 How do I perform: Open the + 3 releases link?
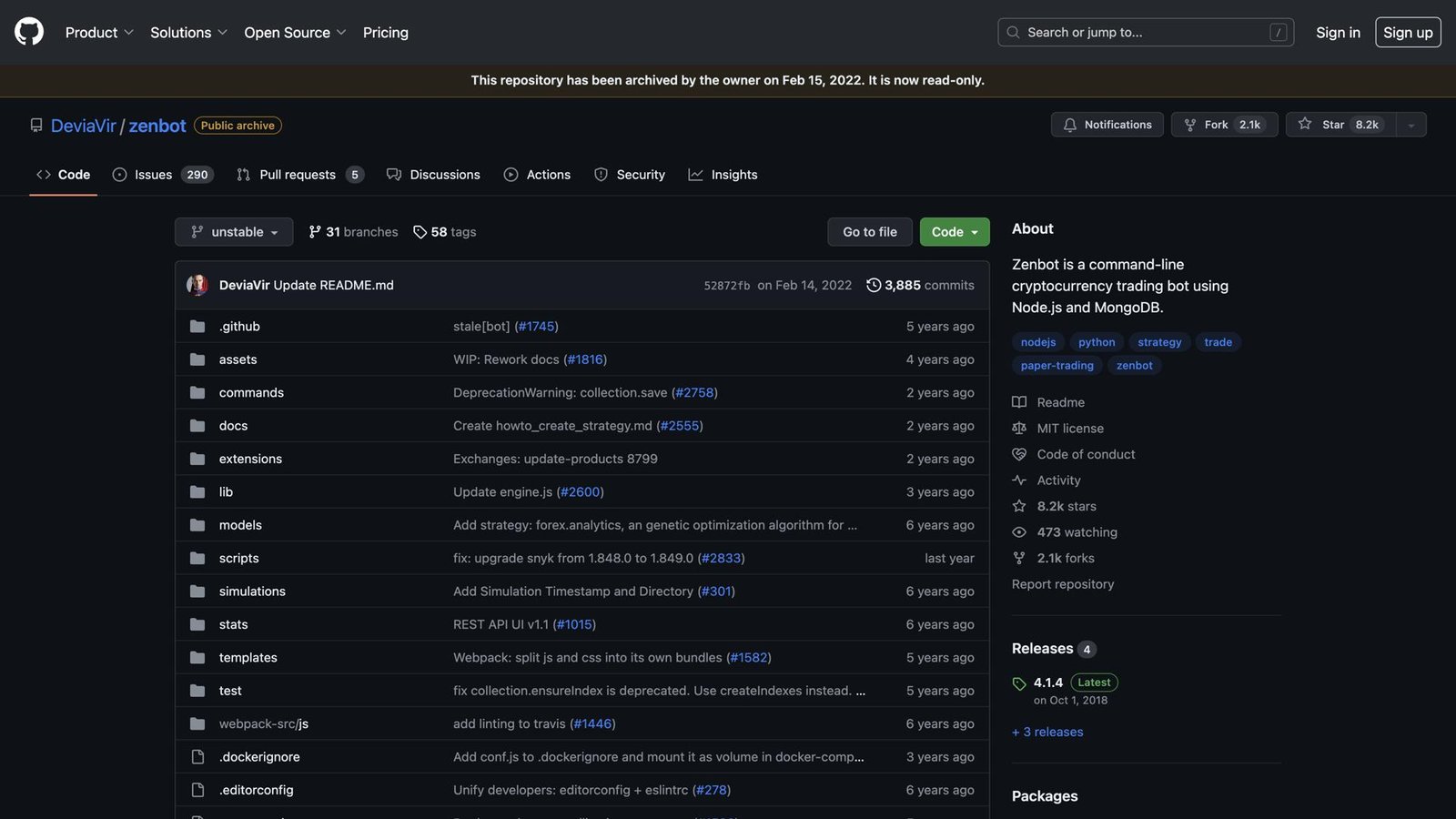(1046, 731)
